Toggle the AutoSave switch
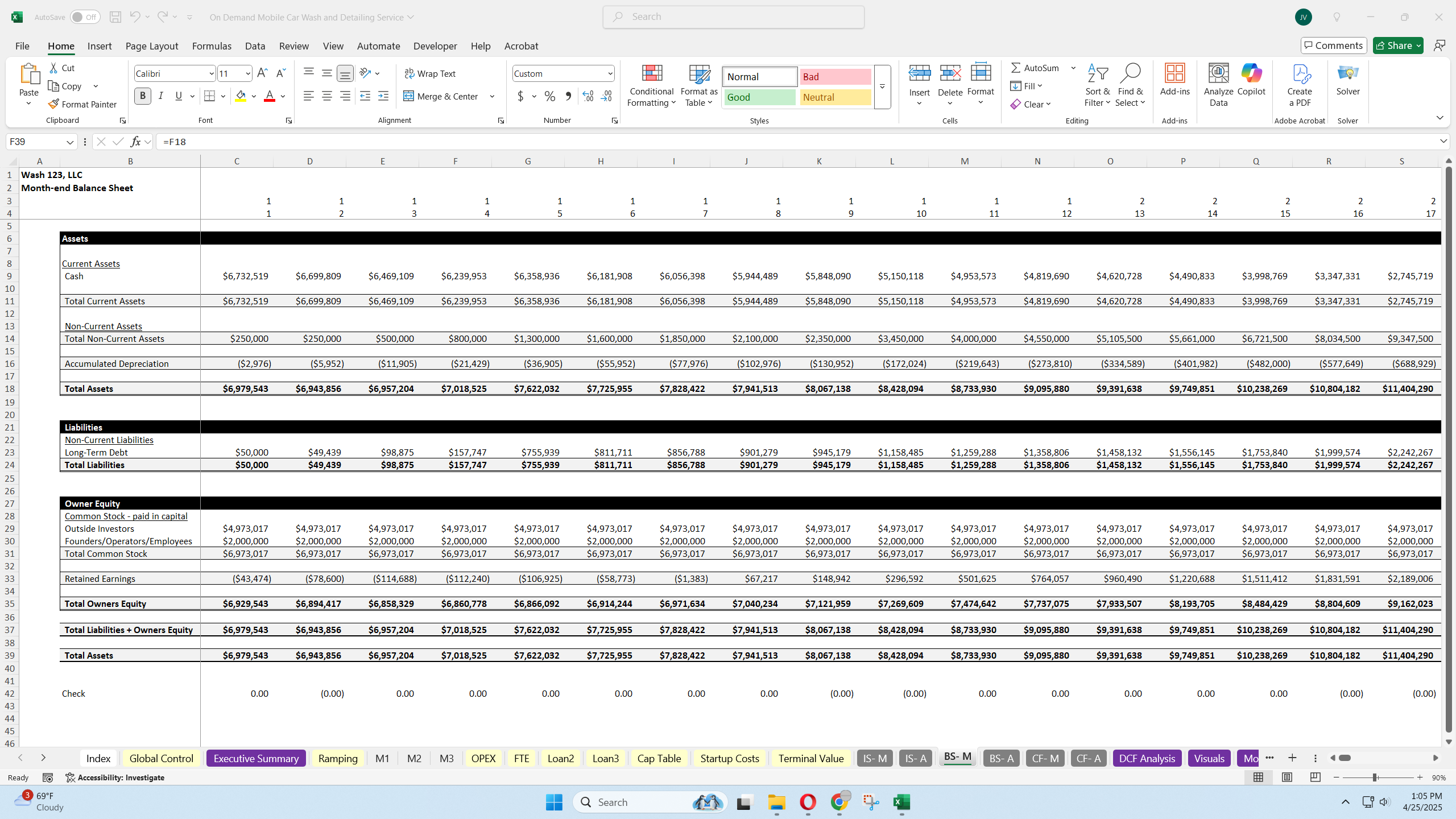 (85, 17)
